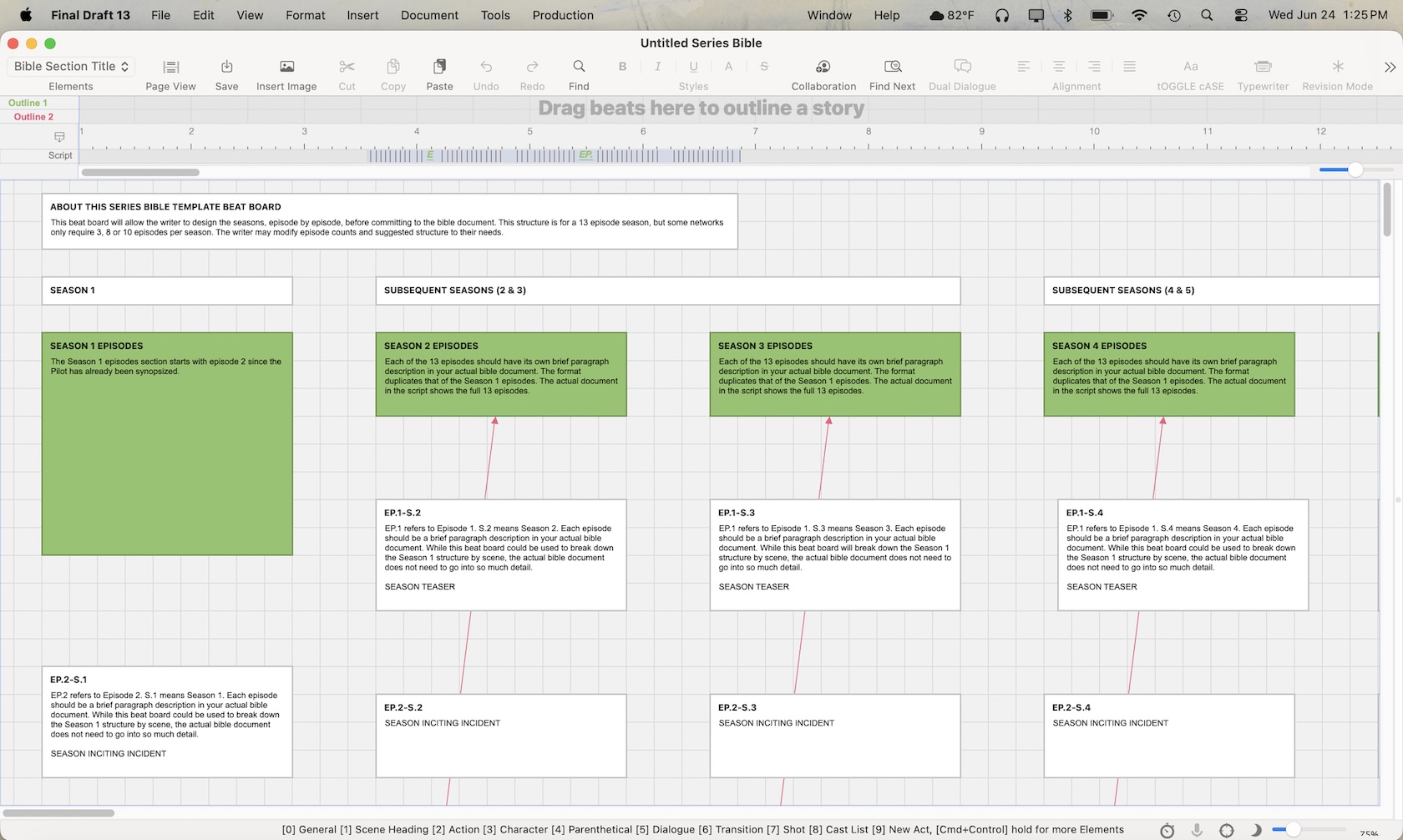Set right text alignment
1403x840 pixels.
pos(1094,67)
